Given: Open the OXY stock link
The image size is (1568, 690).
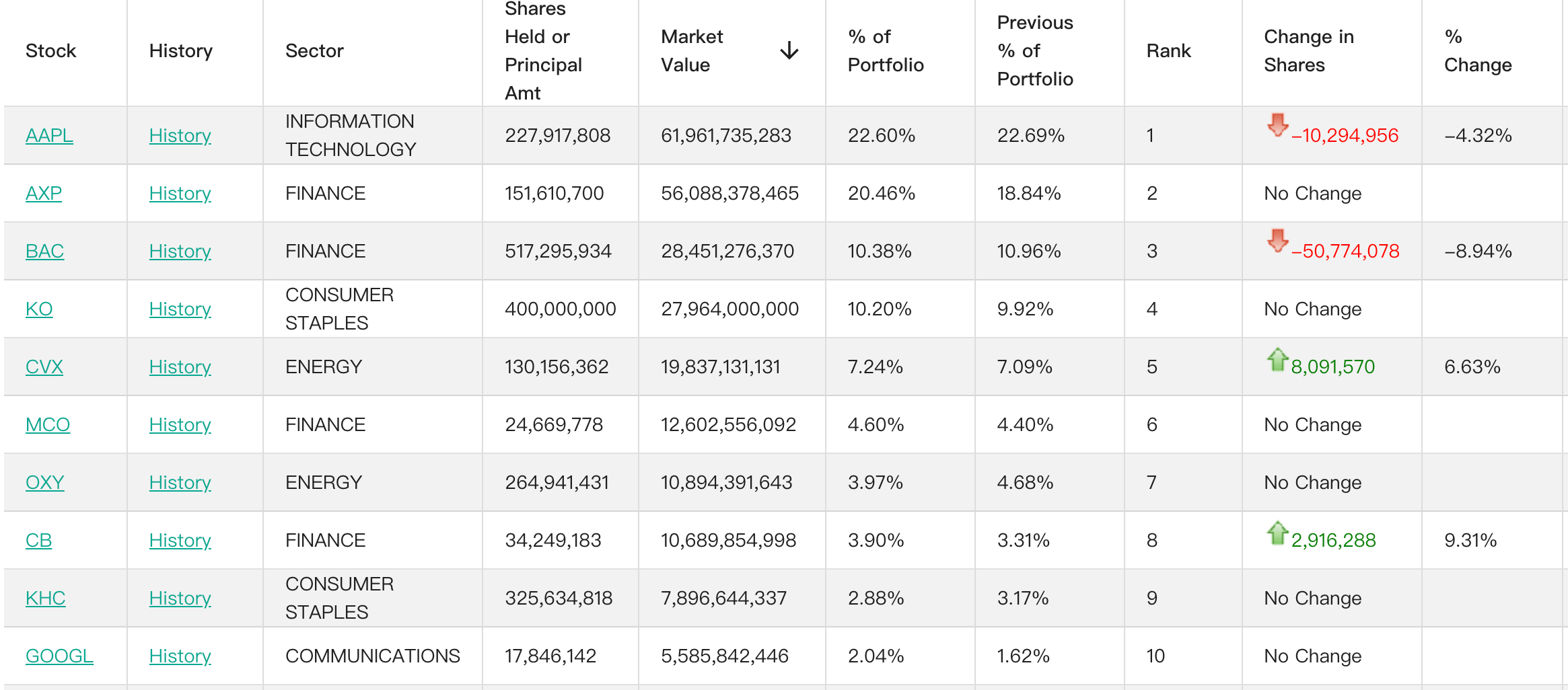Looking at the screenshot, I should [x=44, y=482].
